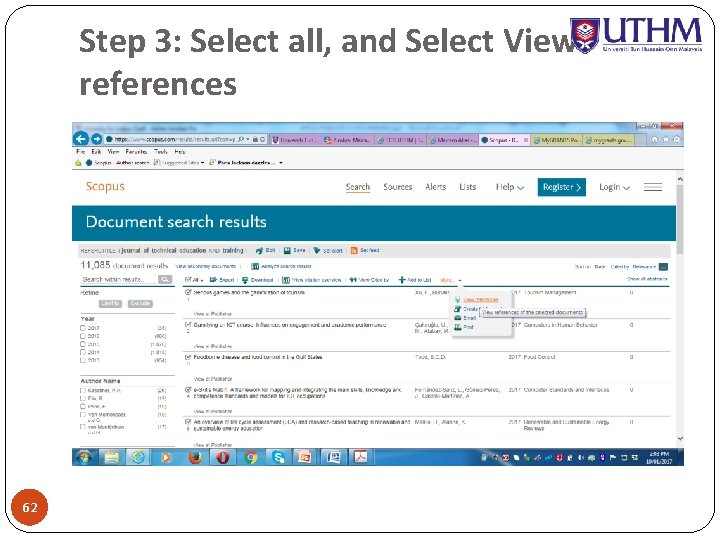
Task: Open the All selection dropdown arrow
Action: coord(202,280)
